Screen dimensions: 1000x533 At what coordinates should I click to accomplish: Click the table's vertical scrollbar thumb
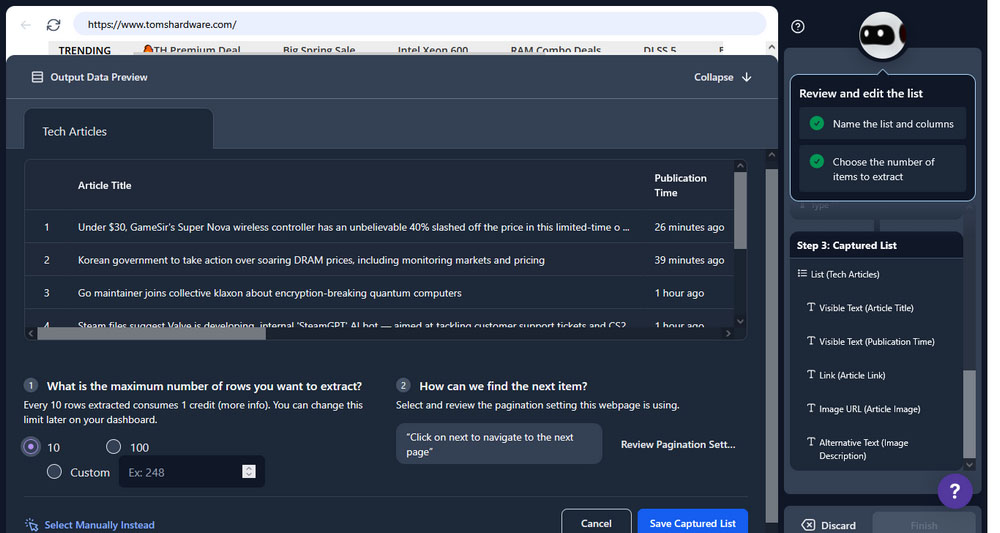click(x=740, y=210)
